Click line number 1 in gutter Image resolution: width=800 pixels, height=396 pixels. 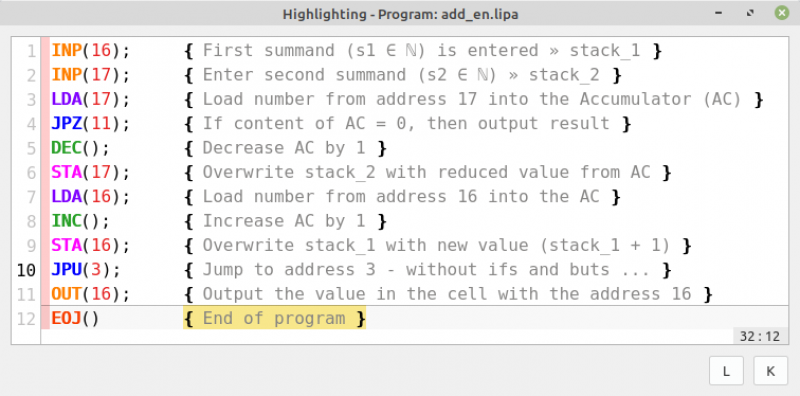(x=31, y=51)
